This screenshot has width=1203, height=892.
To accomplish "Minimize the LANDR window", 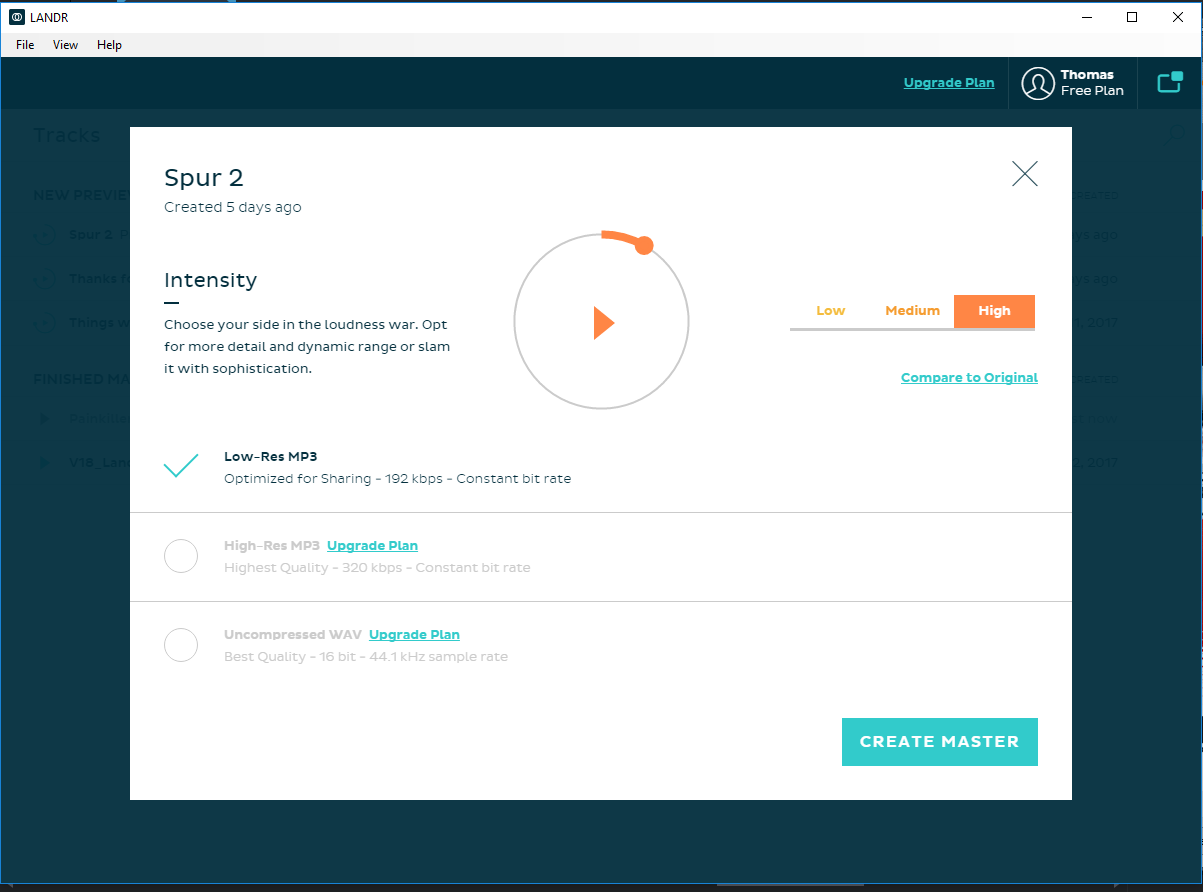I will [1086, 17].
